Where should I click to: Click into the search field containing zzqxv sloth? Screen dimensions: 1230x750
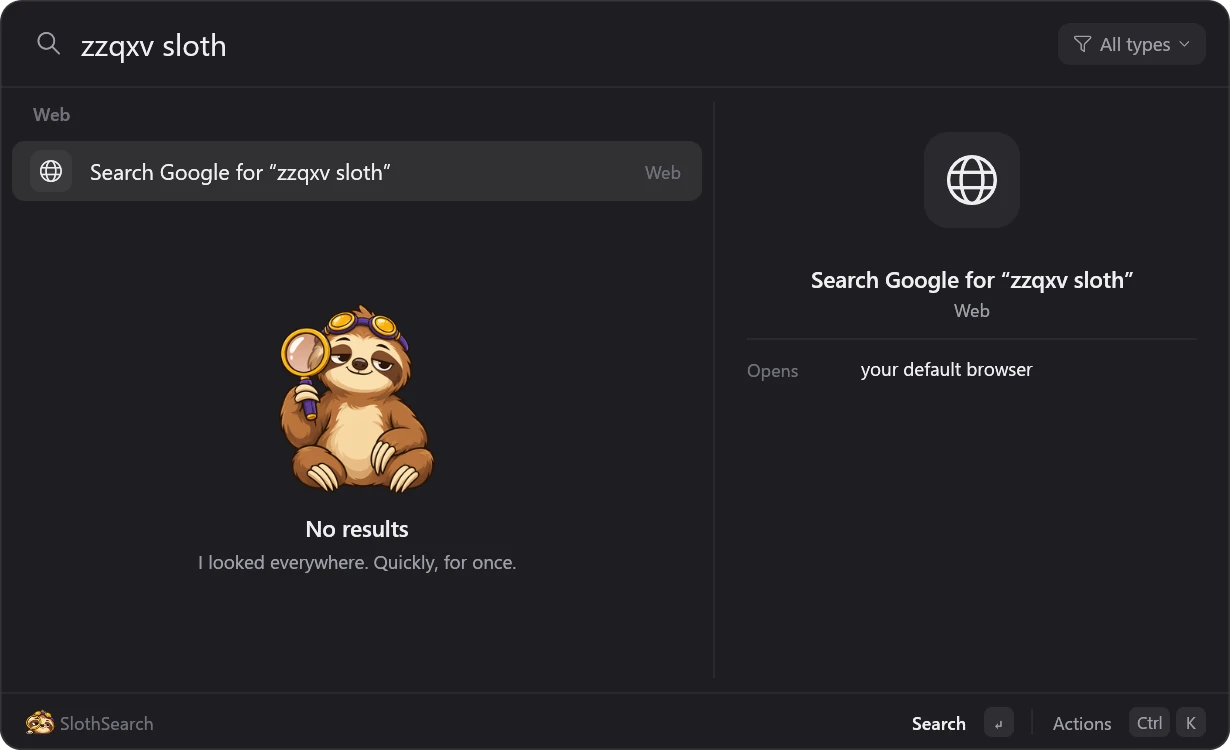click(x=560, y=45)
